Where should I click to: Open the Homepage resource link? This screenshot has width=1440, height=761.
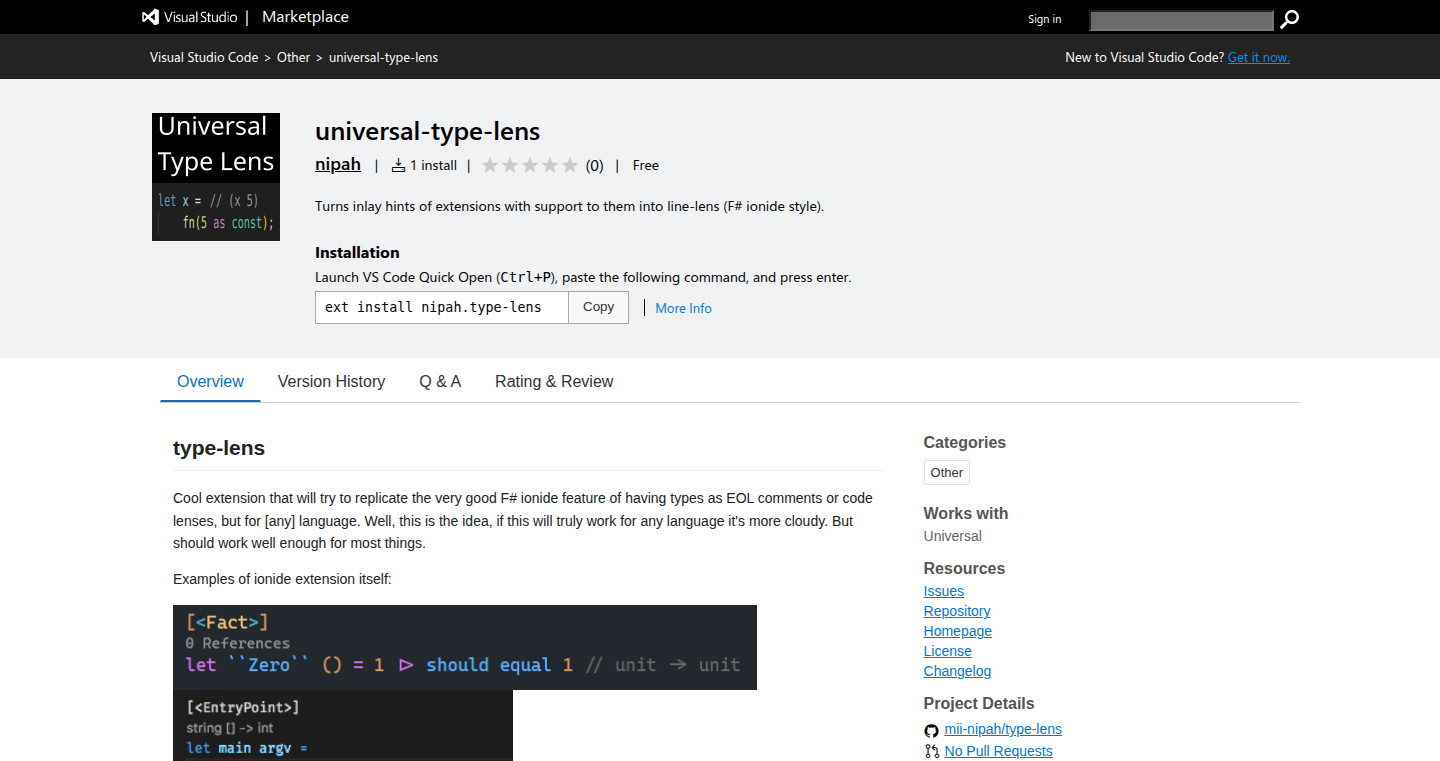[958, 631]
